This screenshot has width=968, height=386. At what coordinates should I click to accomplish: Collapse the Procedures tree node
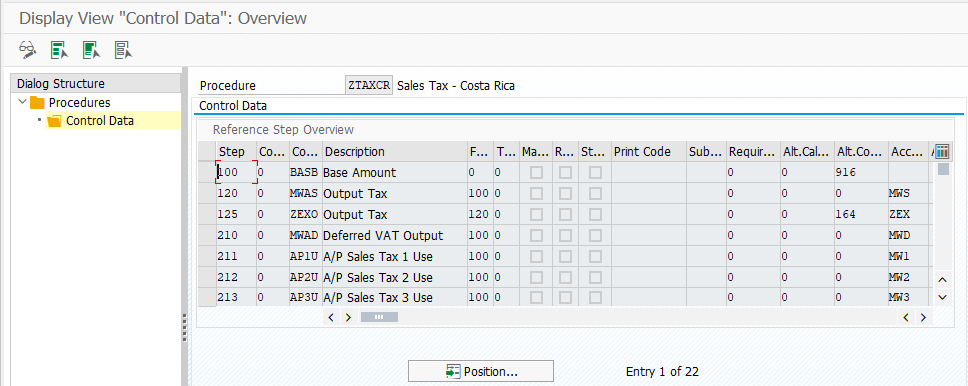point(23,102)
